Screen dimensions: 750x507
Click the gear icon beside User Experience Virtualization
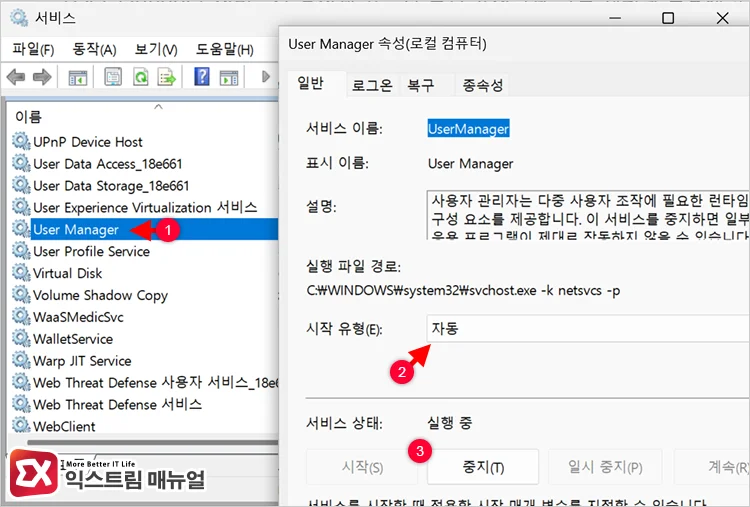[21, 207]
